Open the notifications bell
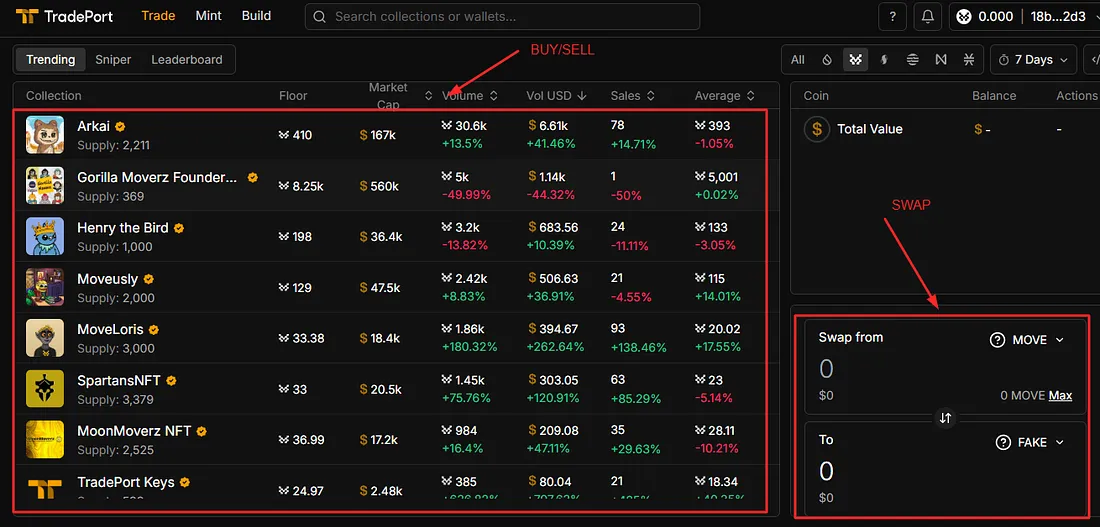This screenshot has width=1100, height=527. point(927,17)
